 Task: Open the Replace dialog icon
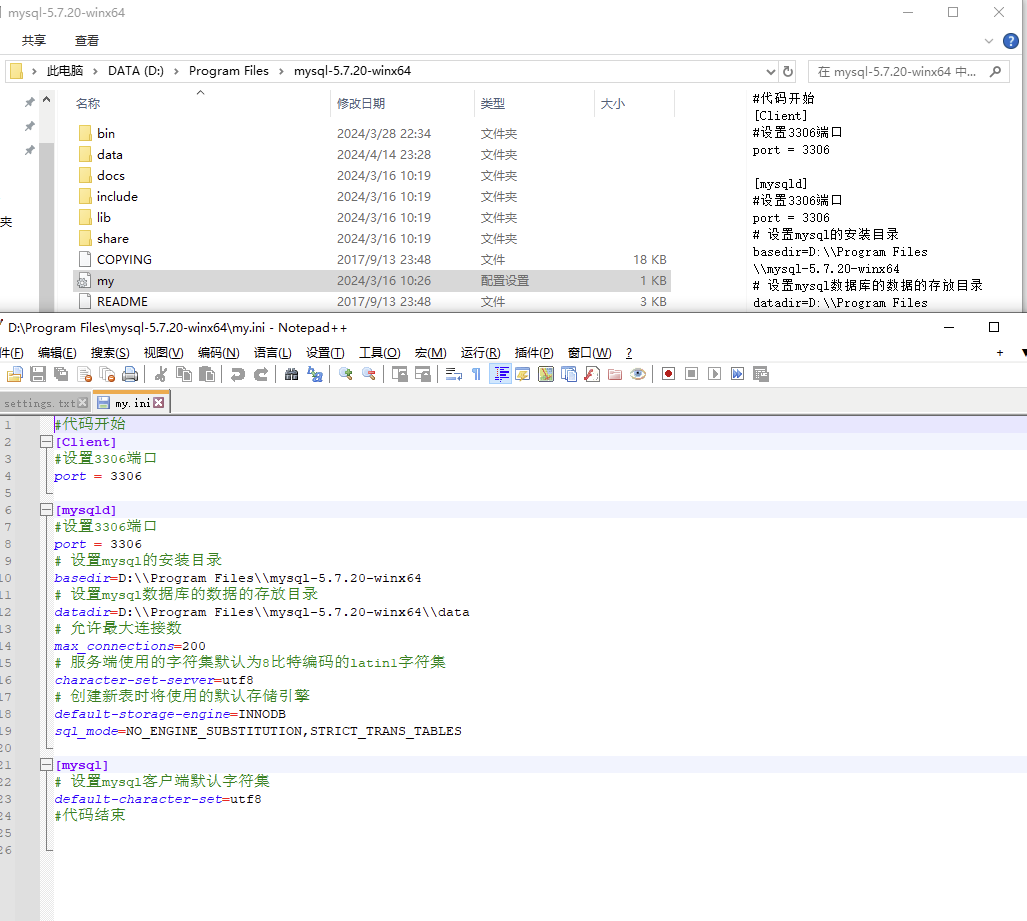(315, 374)
